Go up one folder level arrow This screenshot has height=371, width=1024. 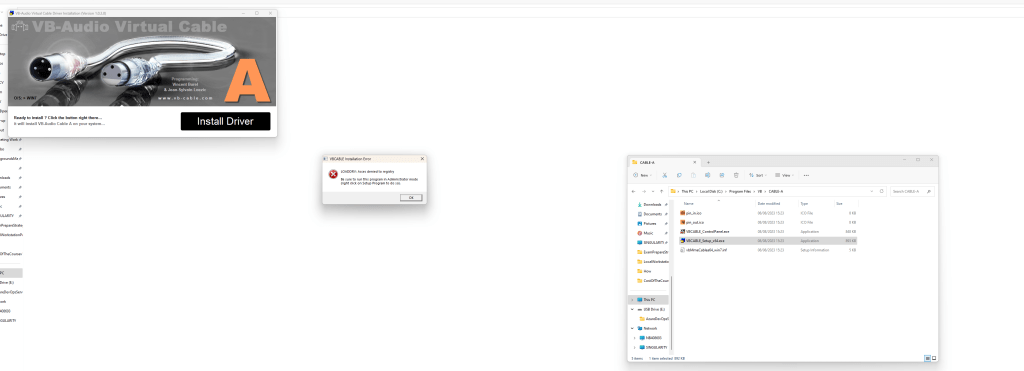[662, 191]
